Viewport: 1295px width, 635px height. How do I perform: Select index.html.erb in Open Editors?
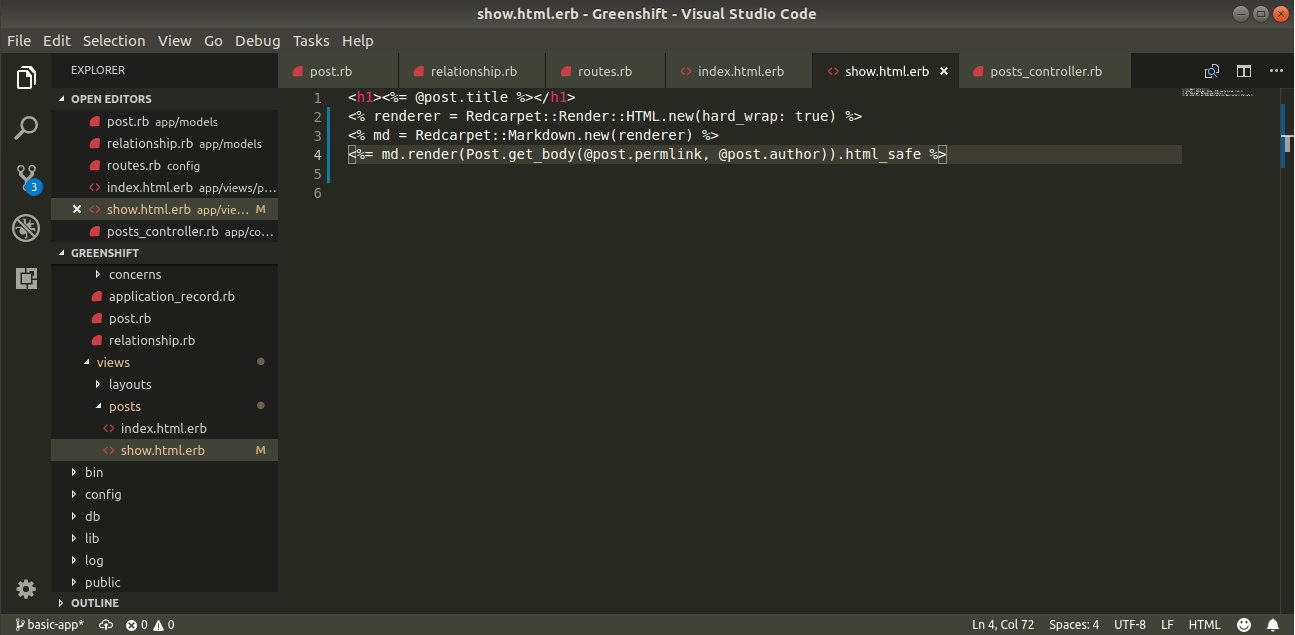pos(165,187)
